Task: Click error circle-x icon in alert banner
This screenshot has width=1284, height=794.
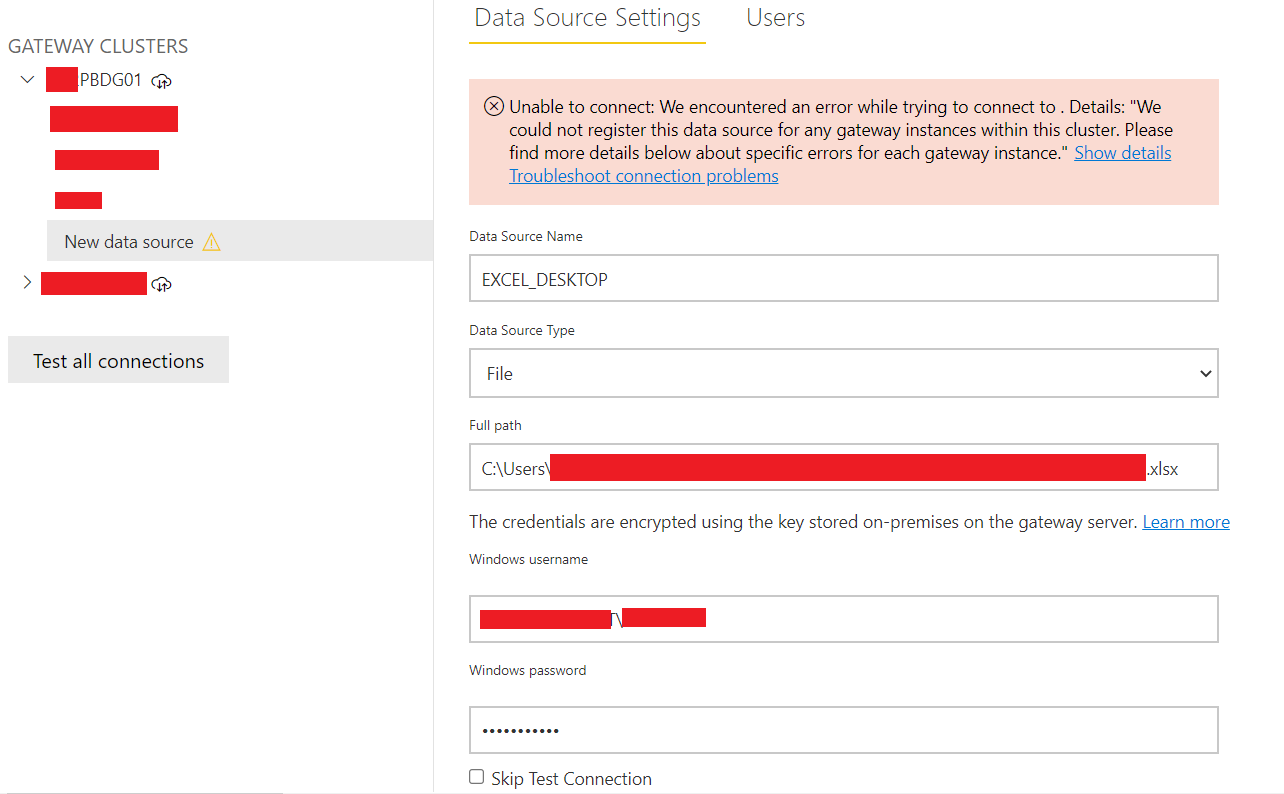Action: pyautogui.click(x=494, y=107)
